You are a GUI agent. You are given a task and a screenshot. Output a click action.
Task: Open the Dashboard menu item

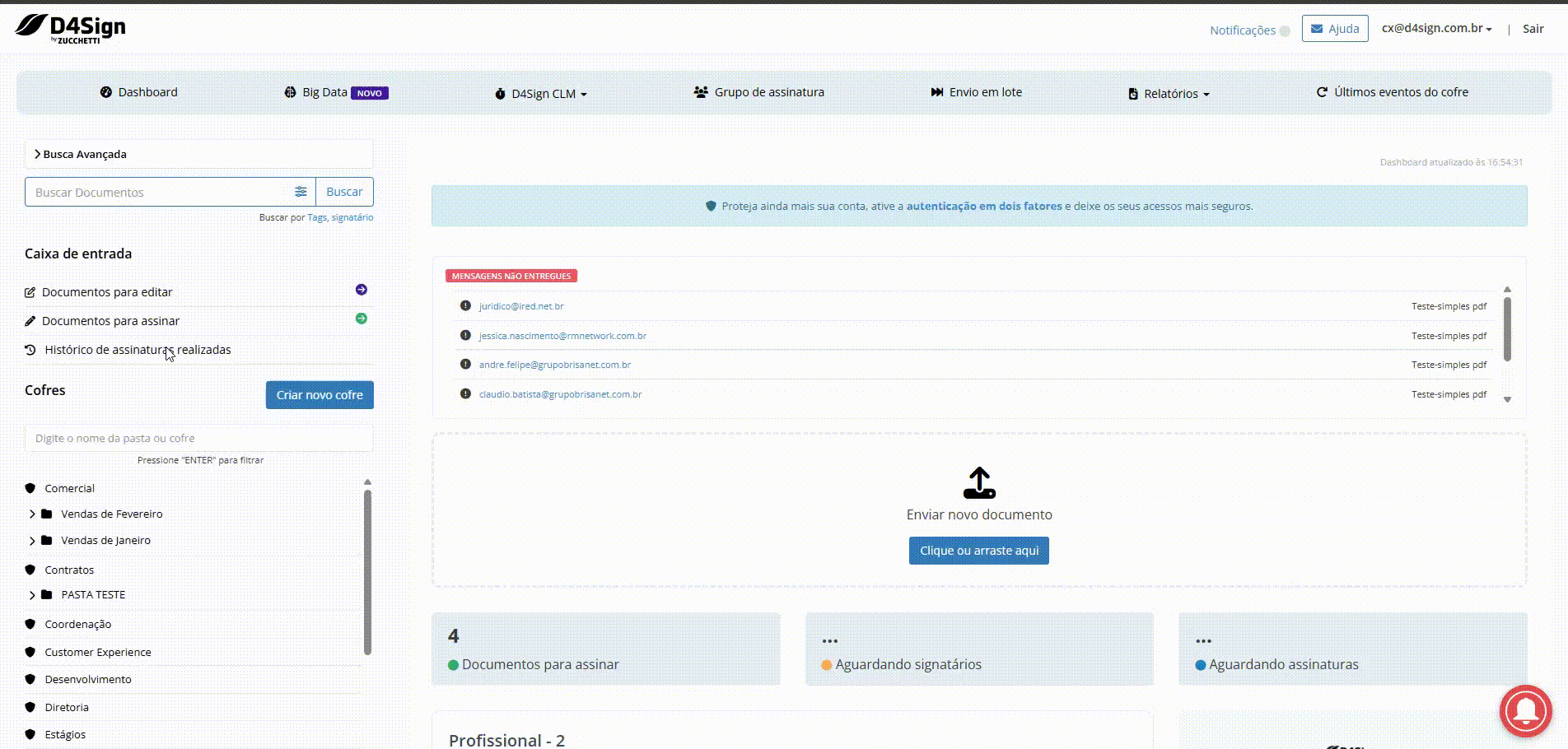(138, 92)
